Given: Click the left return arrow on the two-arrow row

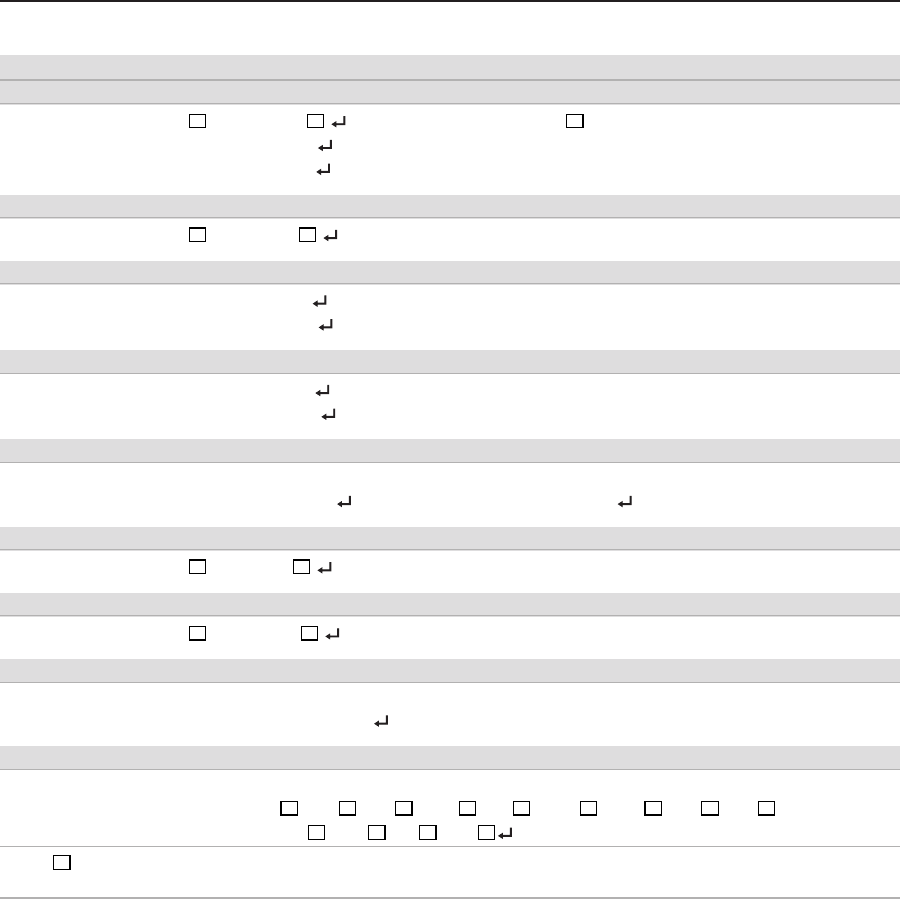Looking at the screenshot, I should pyautogui.click(x=344, y=504).
